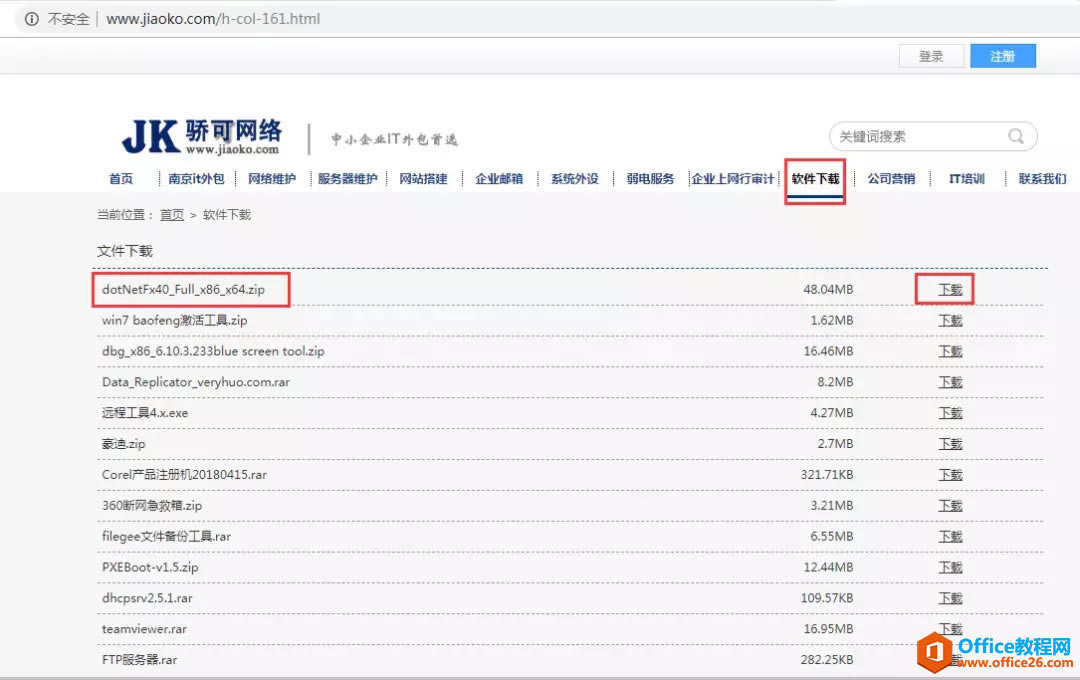Open the 南京it外包 navigation item
Image resolution: width=1080 pixels, height=680 pixels.
(x=196, y=179)
